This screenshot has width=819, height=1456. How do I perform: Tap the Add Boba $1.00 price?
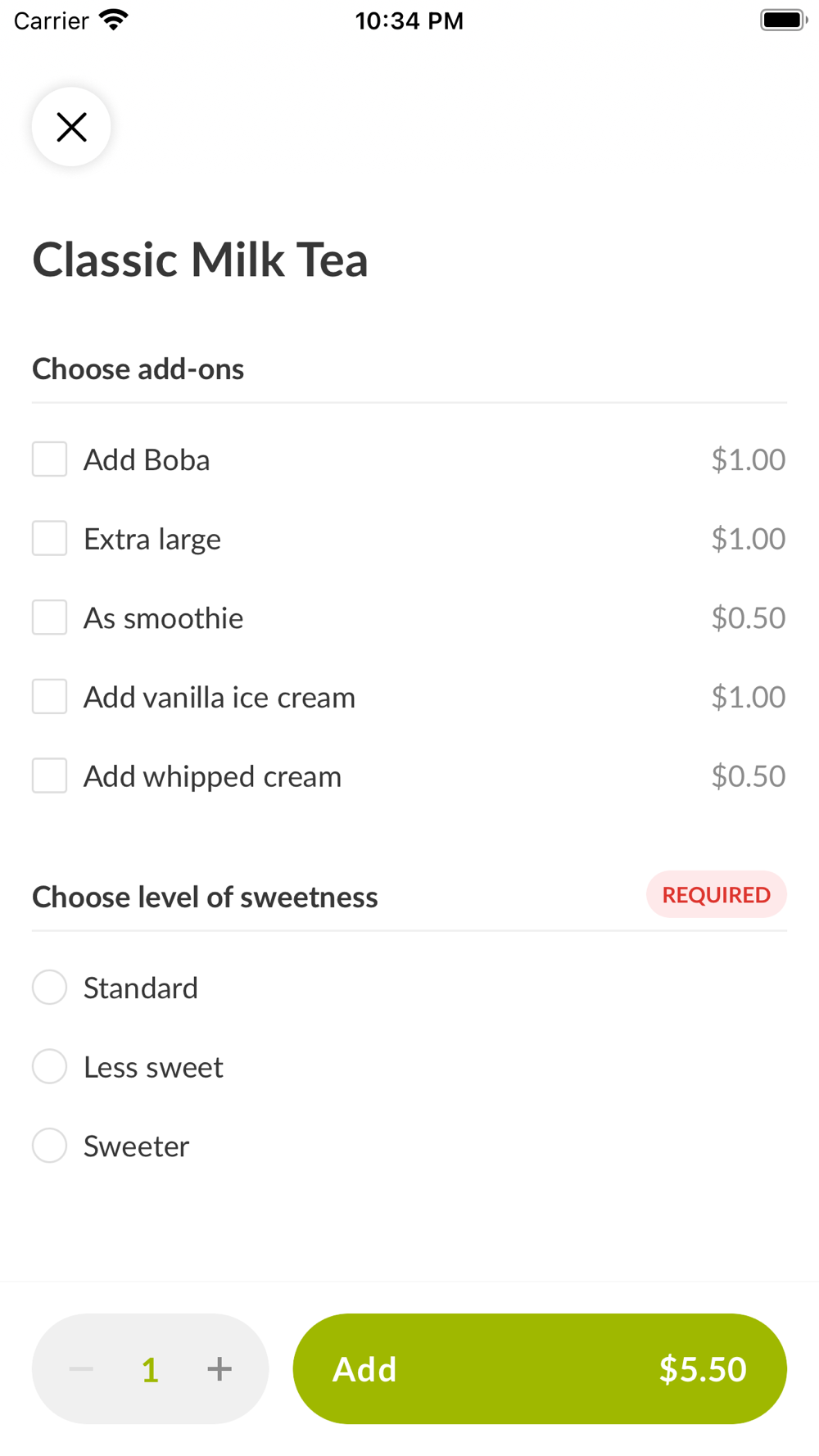coord(749,459)
